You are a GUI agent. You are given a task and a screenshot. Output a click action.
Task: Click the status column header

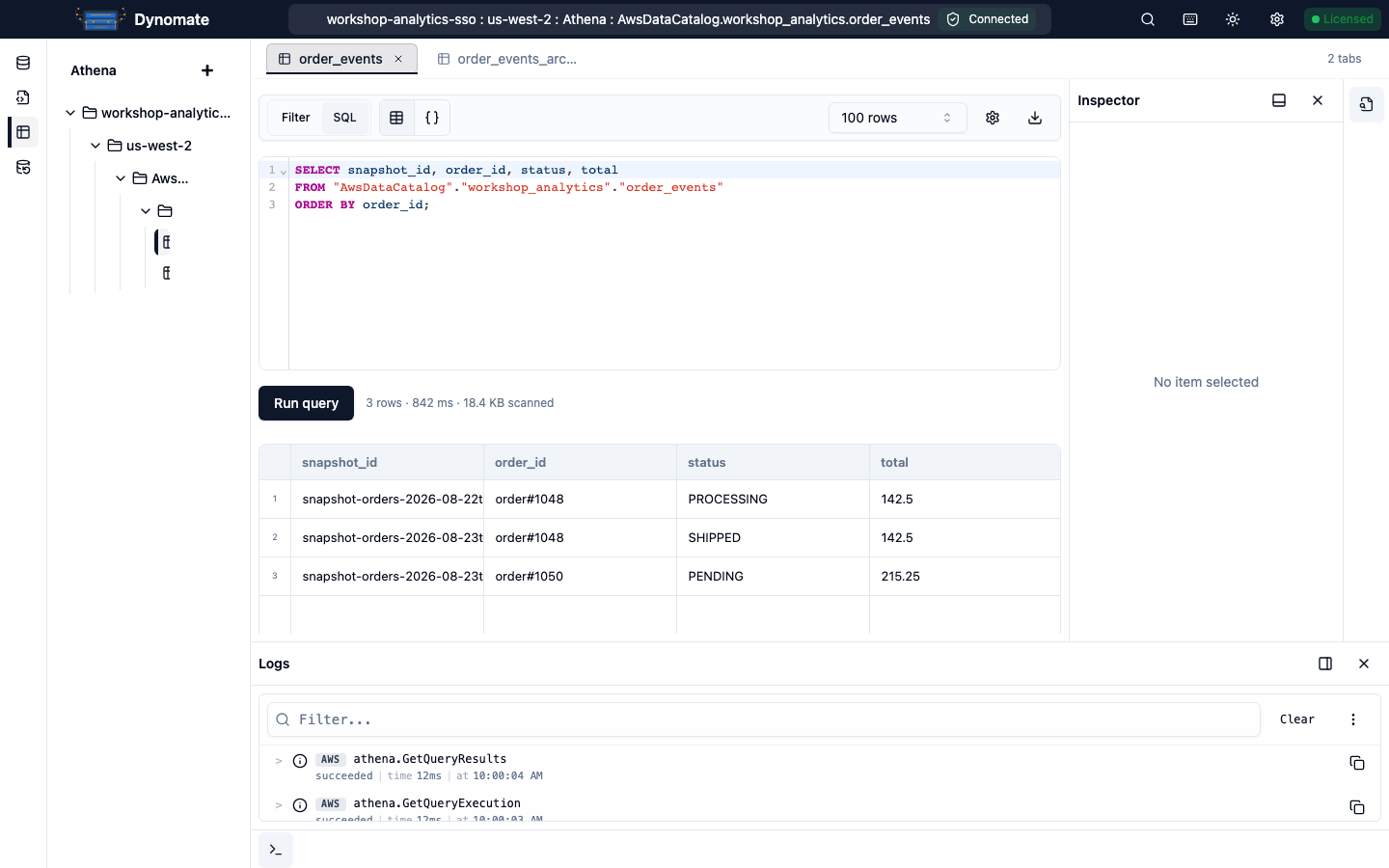(773, 462)
